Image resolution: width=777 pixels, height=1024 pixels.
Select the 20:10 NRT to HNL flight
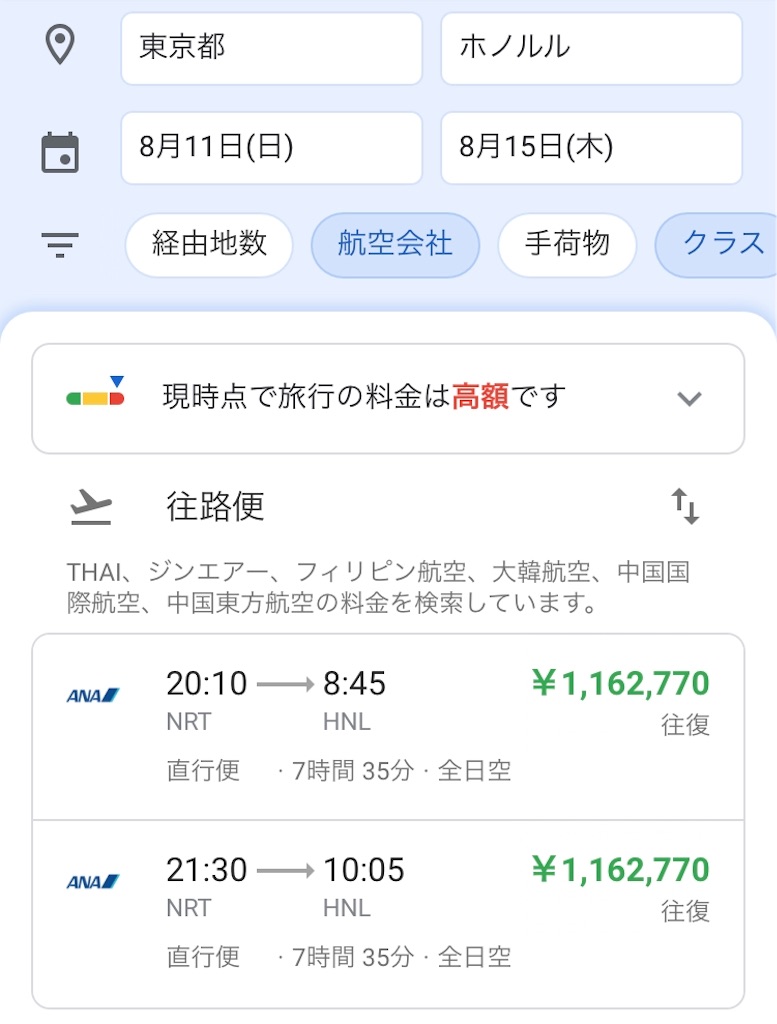388,727
